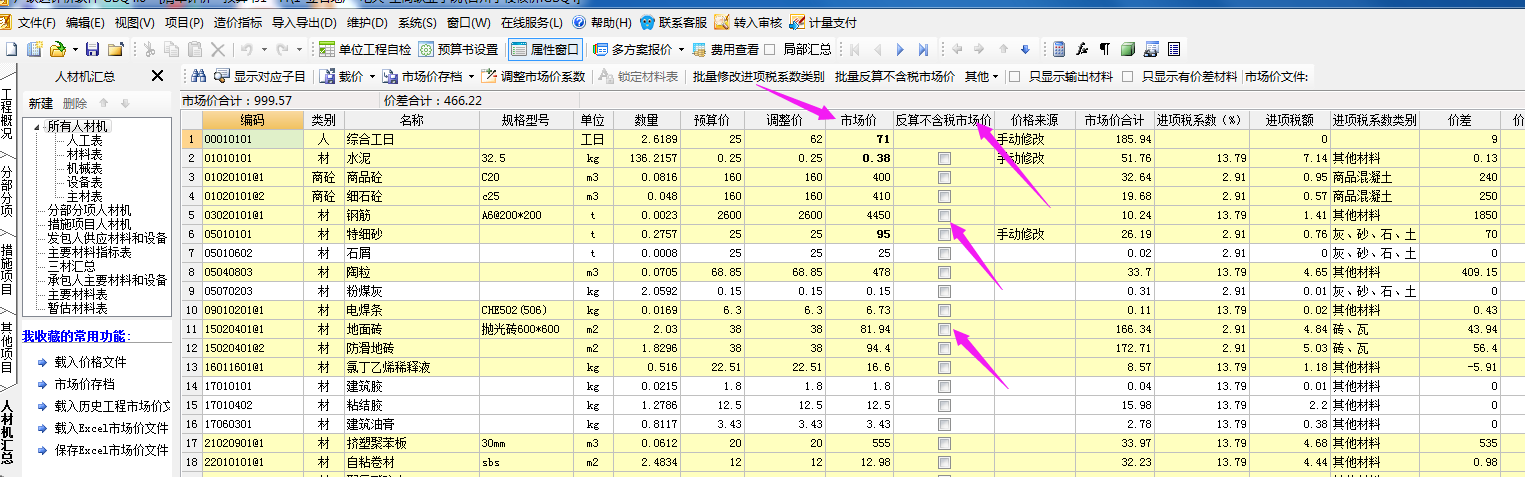Open the Undo history dropdown arrow

tap(264, 49)
